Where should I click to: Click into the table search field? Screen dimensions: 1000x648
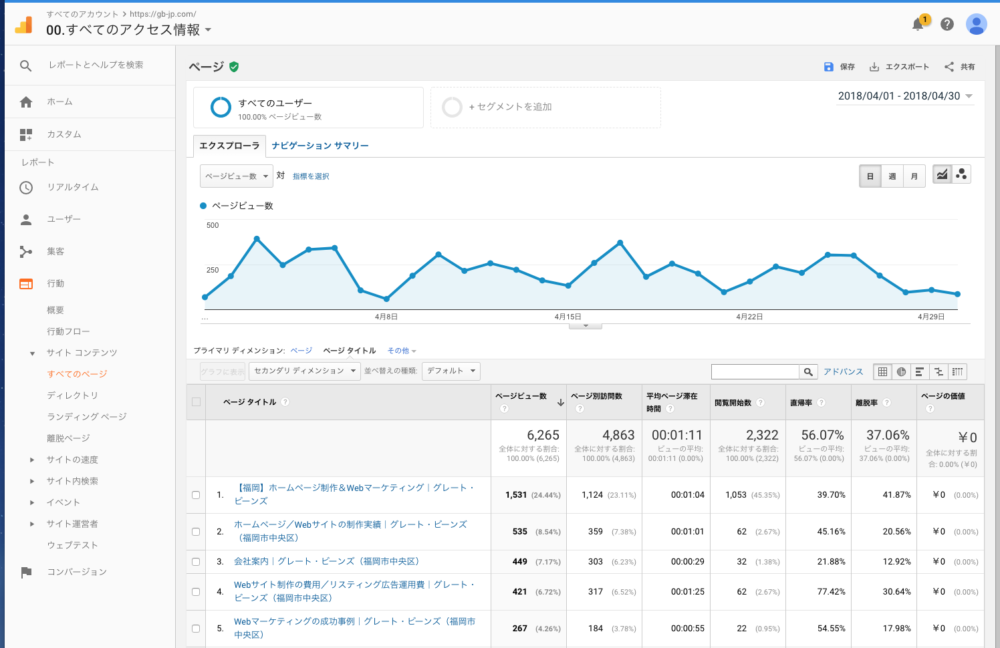(755, 371)
